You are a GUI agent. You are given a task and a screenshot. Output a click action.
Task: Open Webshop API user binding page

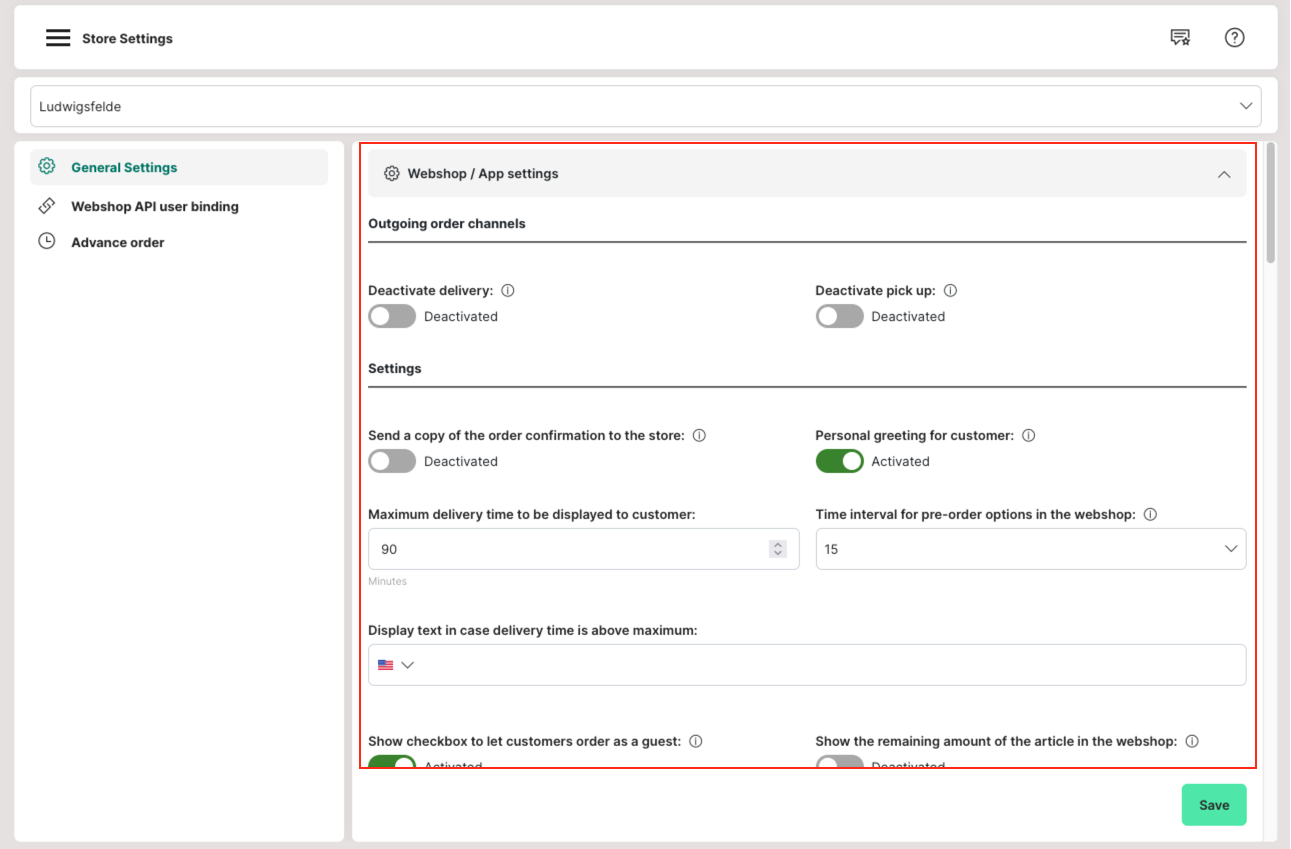[x=154, y=207]
